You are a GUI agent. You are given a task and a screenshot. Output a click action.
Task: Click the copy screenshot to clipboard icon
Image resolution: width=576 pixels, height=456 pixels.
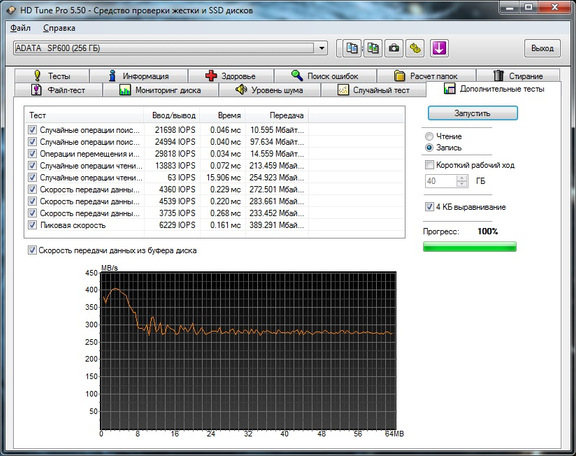tap(373, 48)
